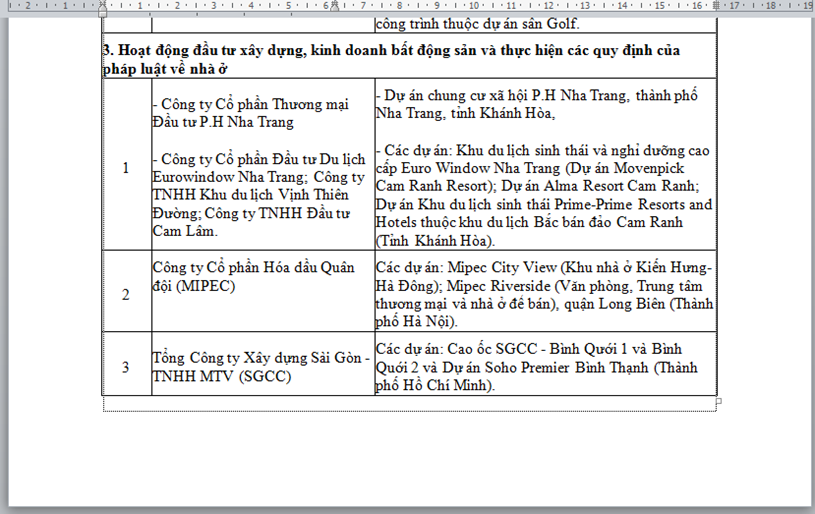
Task: Click the text 'Cam Lâm.'
Action: [x=185, y=231]
